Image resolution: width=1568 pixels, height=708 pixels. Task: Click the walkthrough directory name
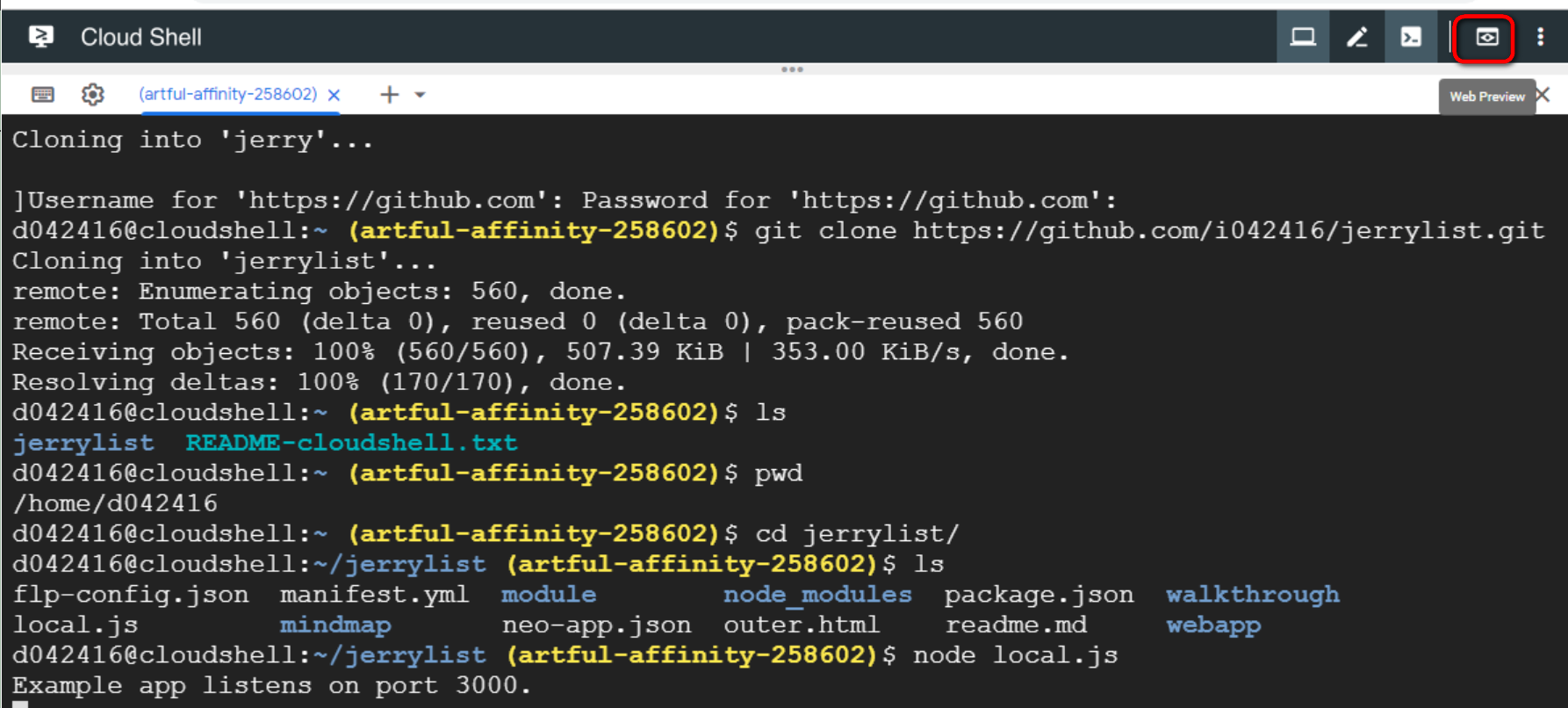pos(1253,595)
